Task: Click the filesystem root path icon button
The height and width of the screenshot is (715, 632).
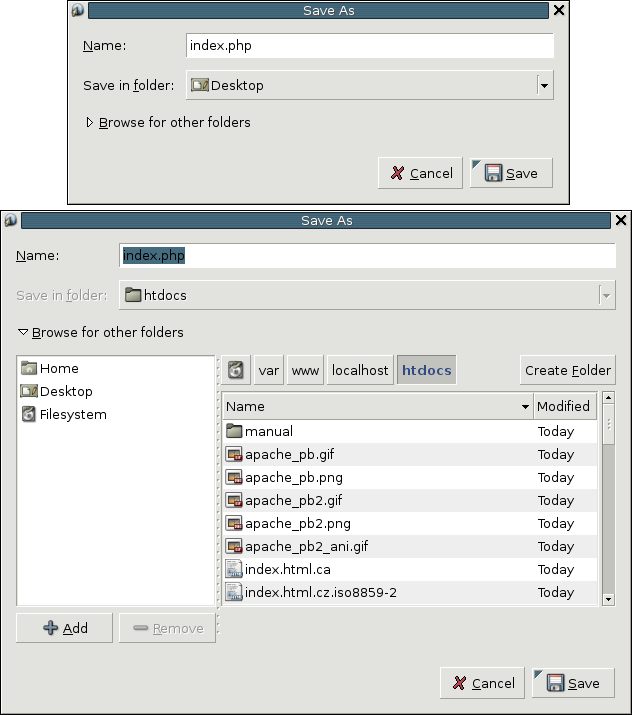Action: [x=236, y=370]
